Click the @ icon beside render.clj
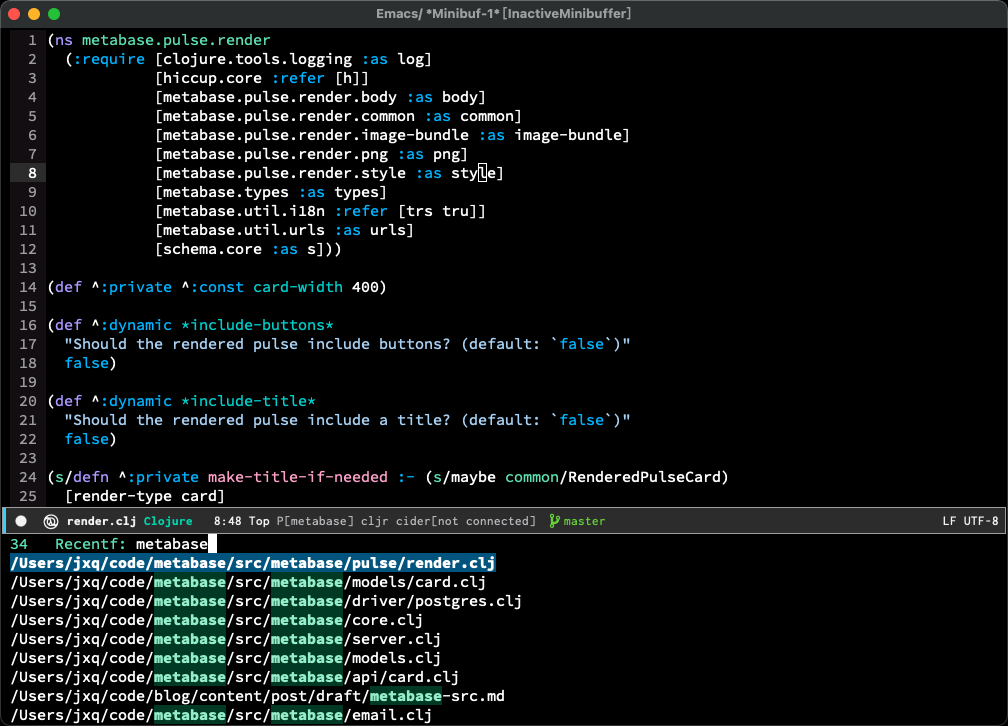Screen dimensions: 1008x726 [x=50, y=521]
